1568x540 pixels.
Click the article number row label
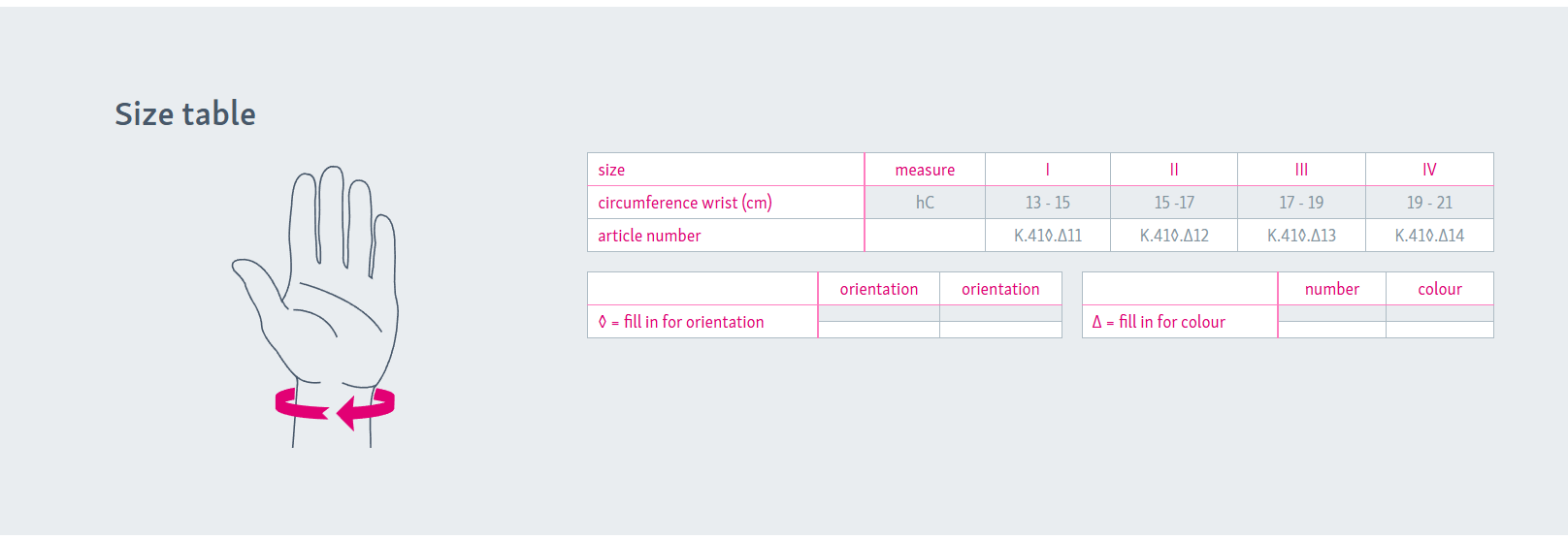tap(649, 236)
